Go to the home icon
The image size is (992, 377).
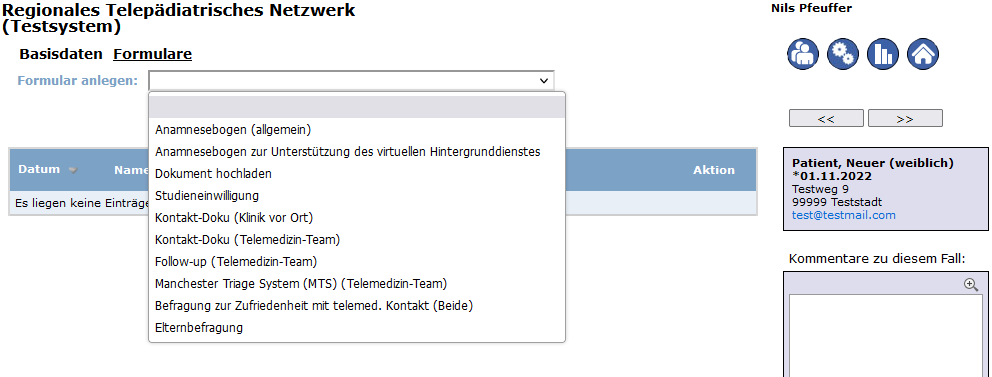pyautogui.click(x=922, y=53)
